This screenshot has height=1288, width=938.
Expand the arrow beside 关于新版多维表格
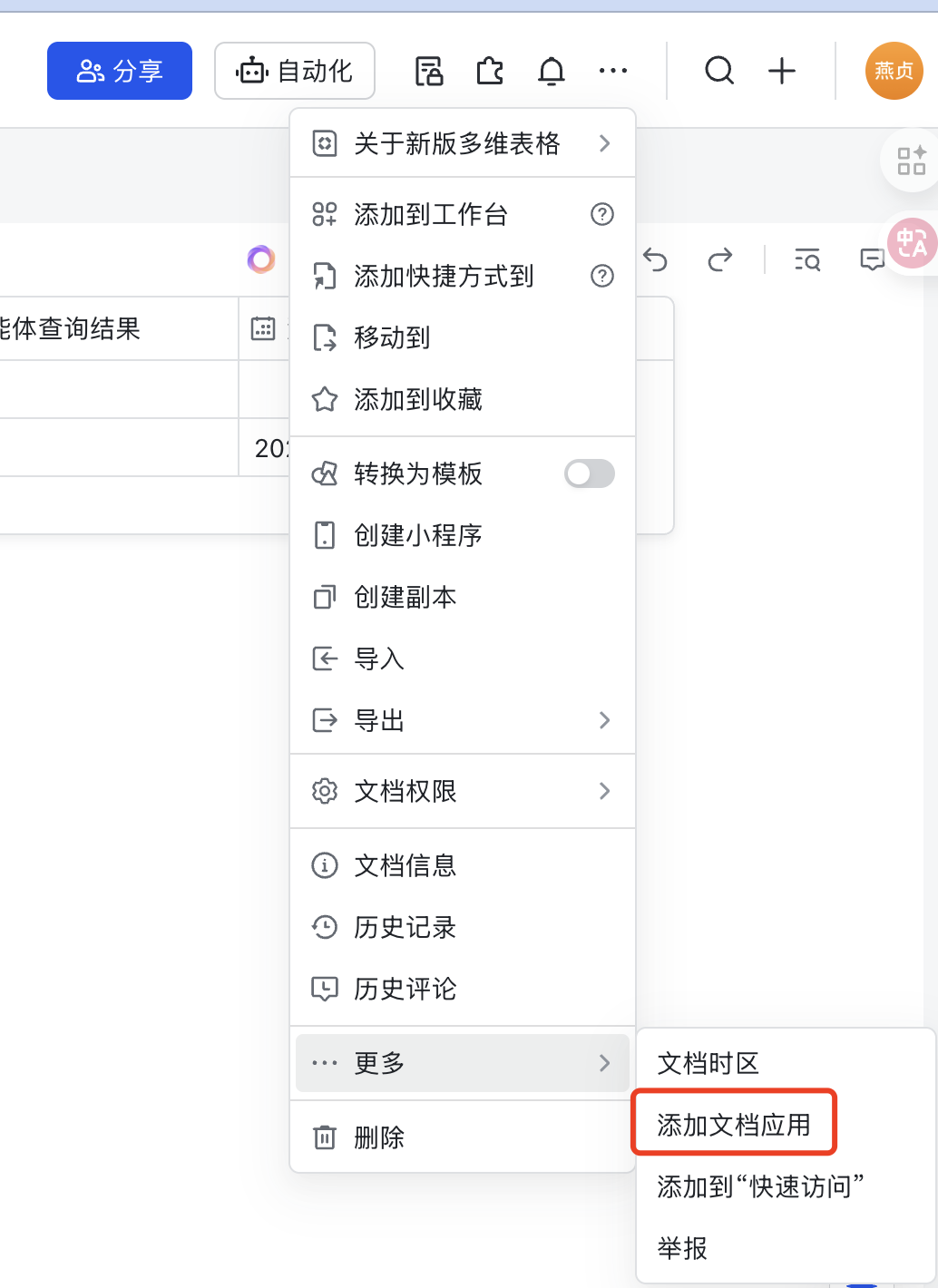(x=604, y=143)
